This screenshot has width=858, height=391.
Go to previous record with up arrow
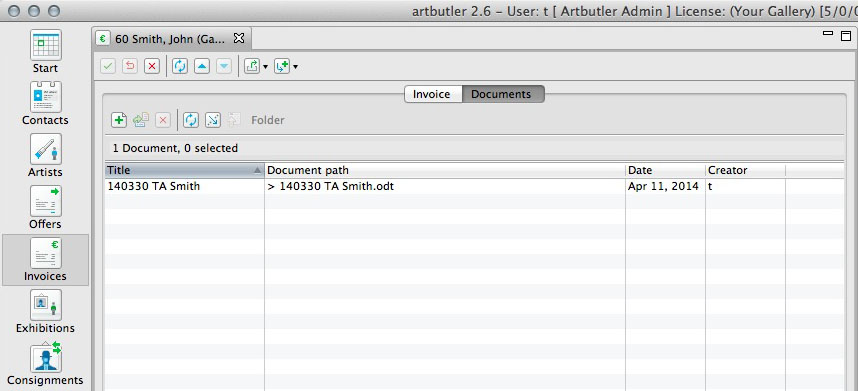coord(202,67)
